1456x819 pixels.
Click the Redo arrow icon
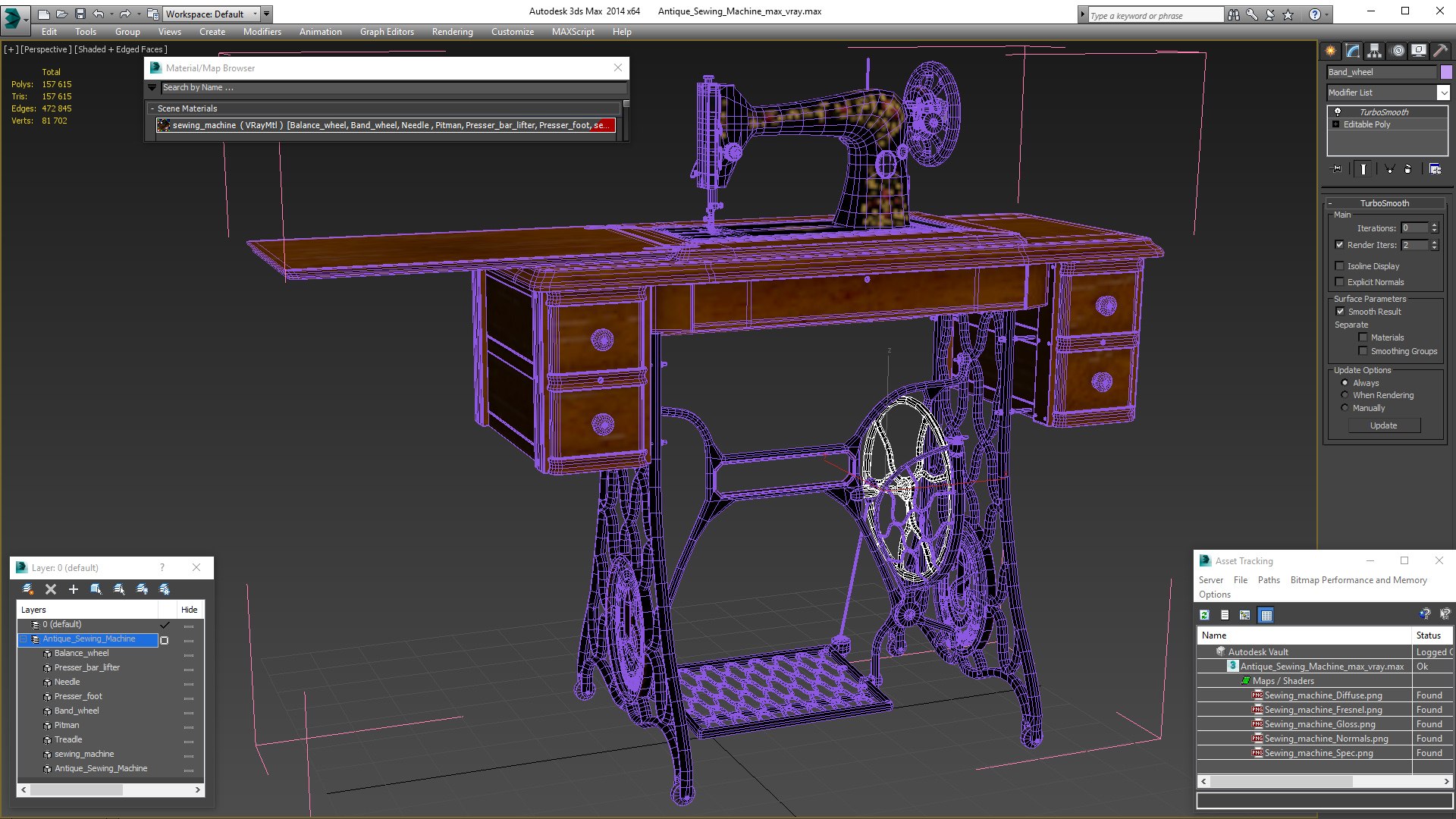click(x=124, y=14)
